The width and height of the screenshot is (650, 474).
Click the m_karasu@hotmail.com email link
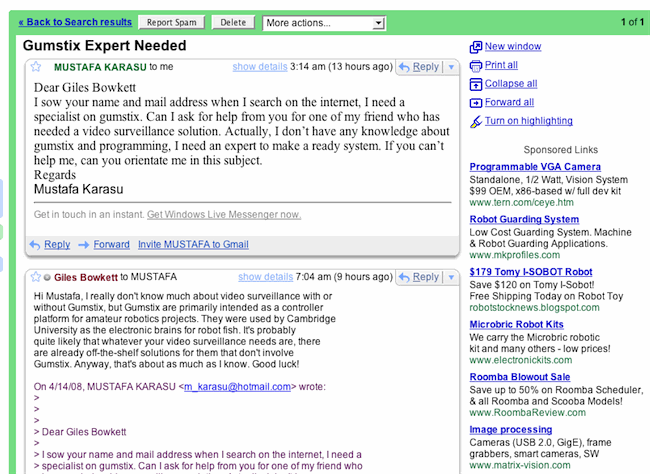(238, 387)
